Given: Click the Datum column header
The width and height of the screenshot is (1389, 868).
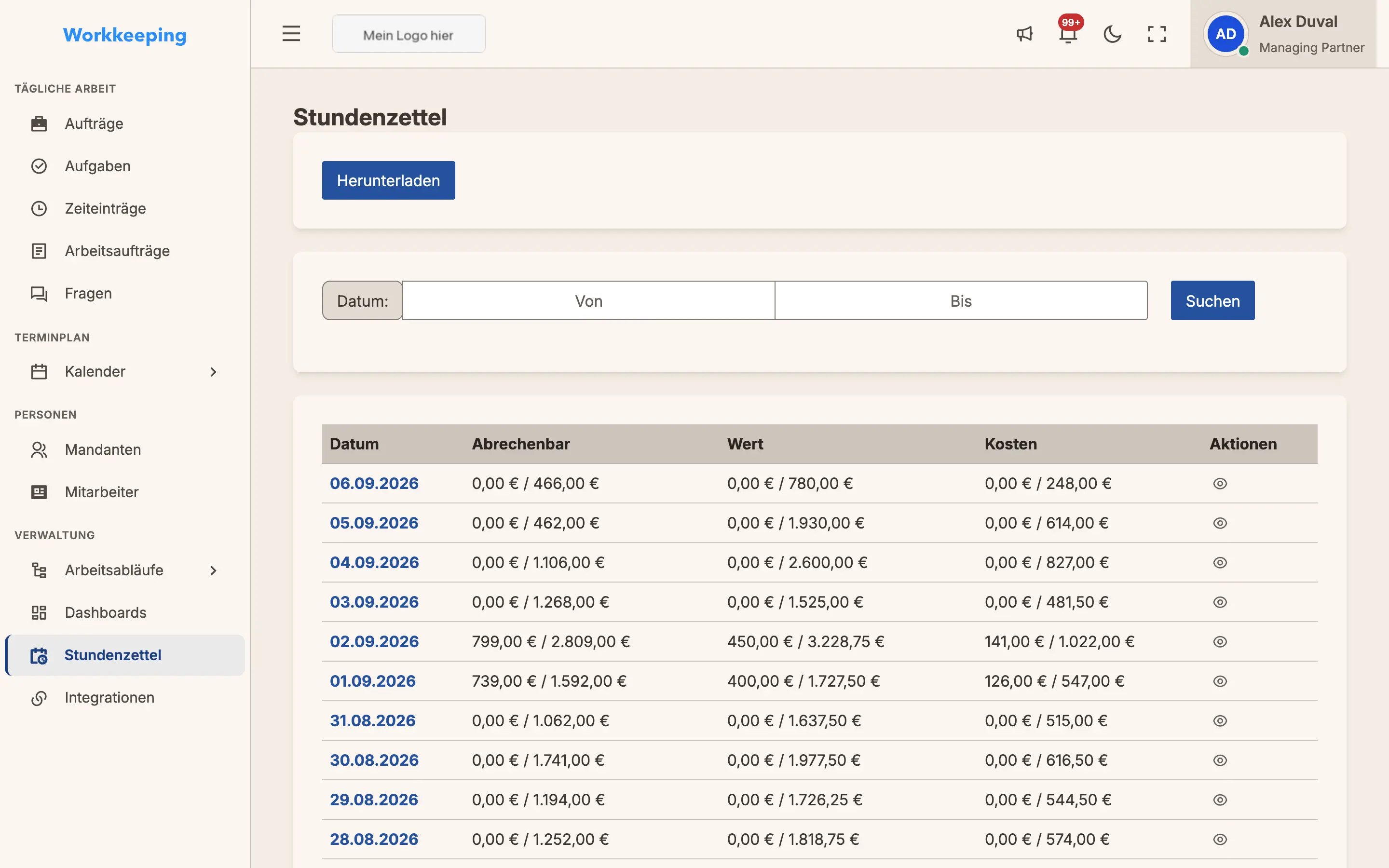Looking at the screenshot, I should pos(354,444).
